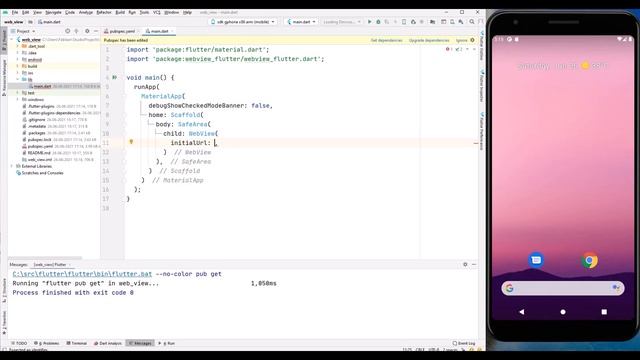Viewport: 640px width, 360px height.
Task: Open the Navigate menu
Action: (53, 12)
